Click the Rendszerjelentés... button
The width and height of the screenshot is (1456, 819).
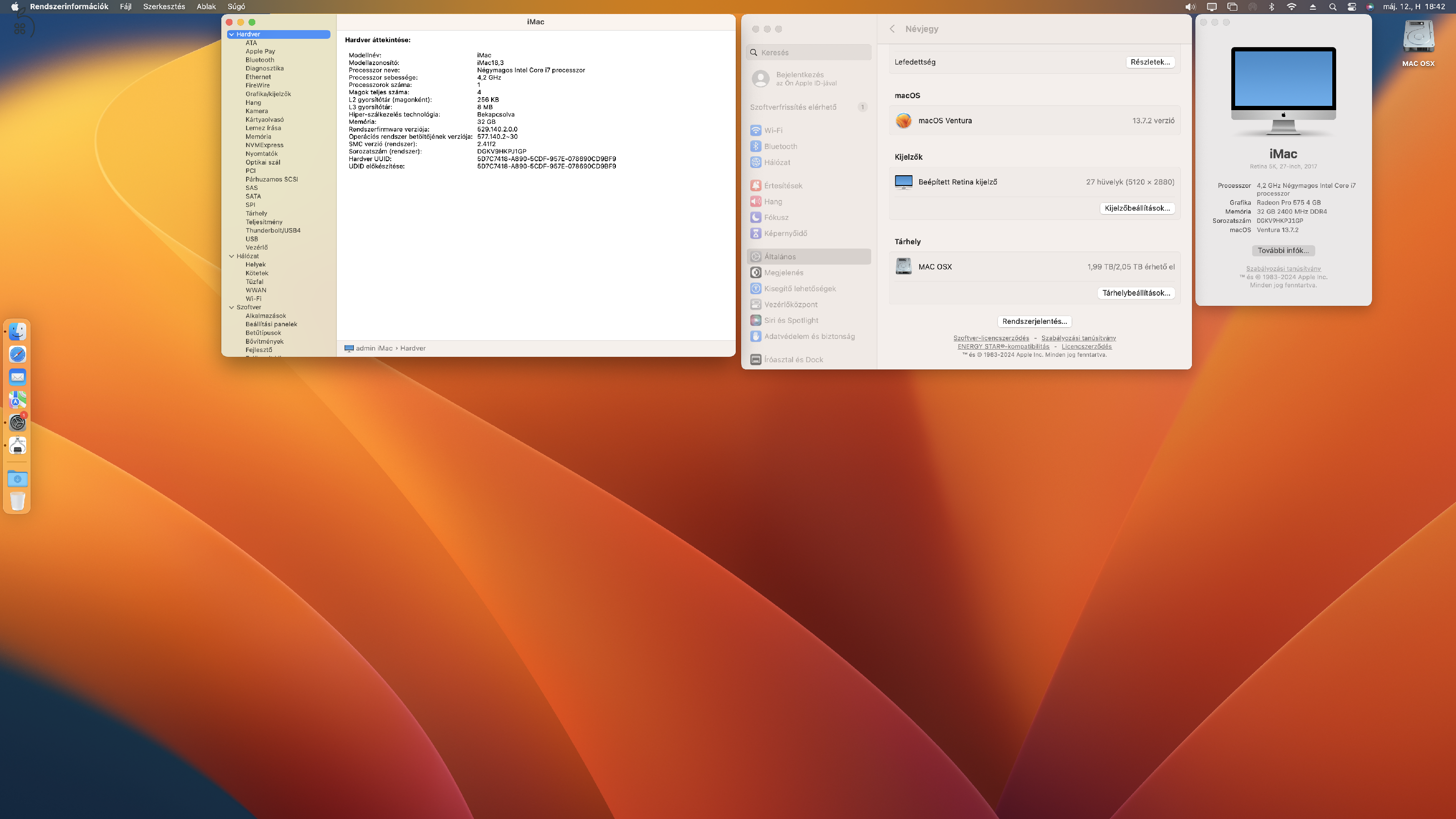pyautogui.click(x=1034, y=321)
